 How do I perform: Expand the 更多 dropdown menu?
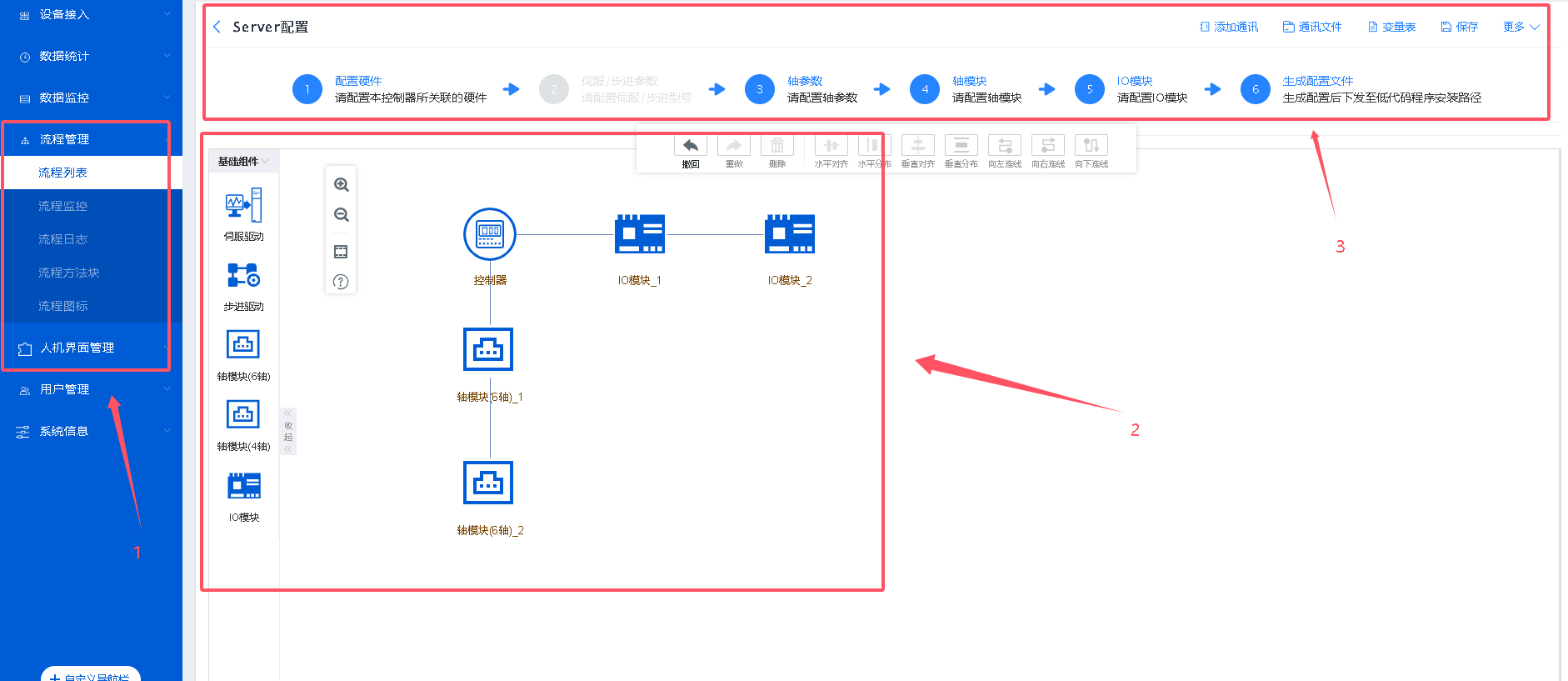point(1521,27)
